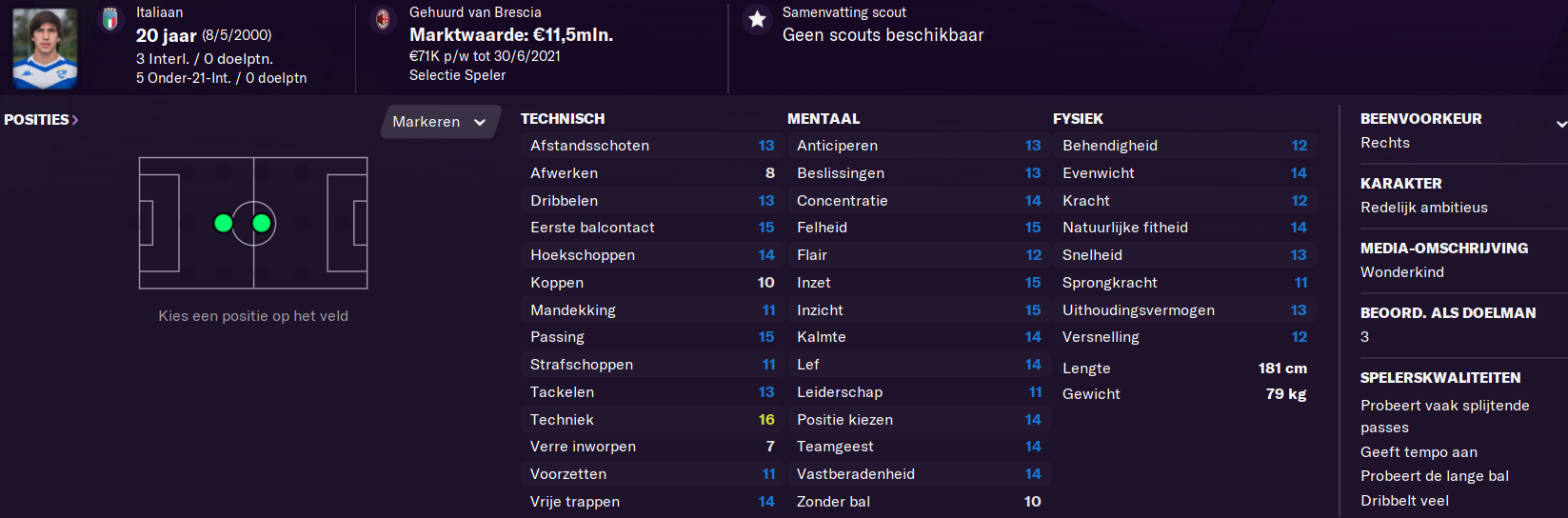This screenshot has width=1568, height=518.
Task: Select the Techniek attribute row
Action: click(x=652, y=420)
